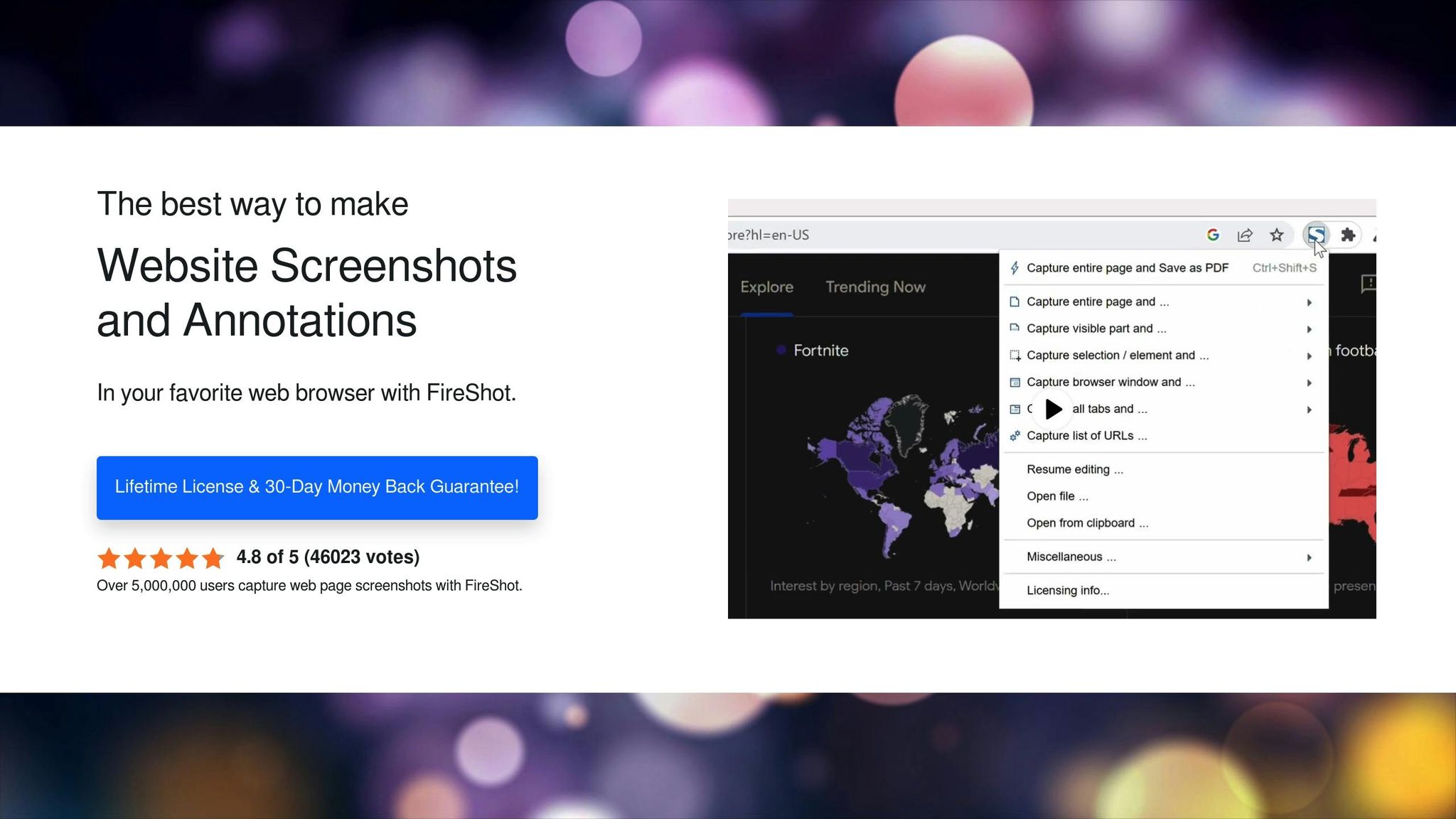The height and width of the screenshot is (819, 1456).
Task: Expand the Miscellaneous submenu arrow
Action: [1309, 557]
